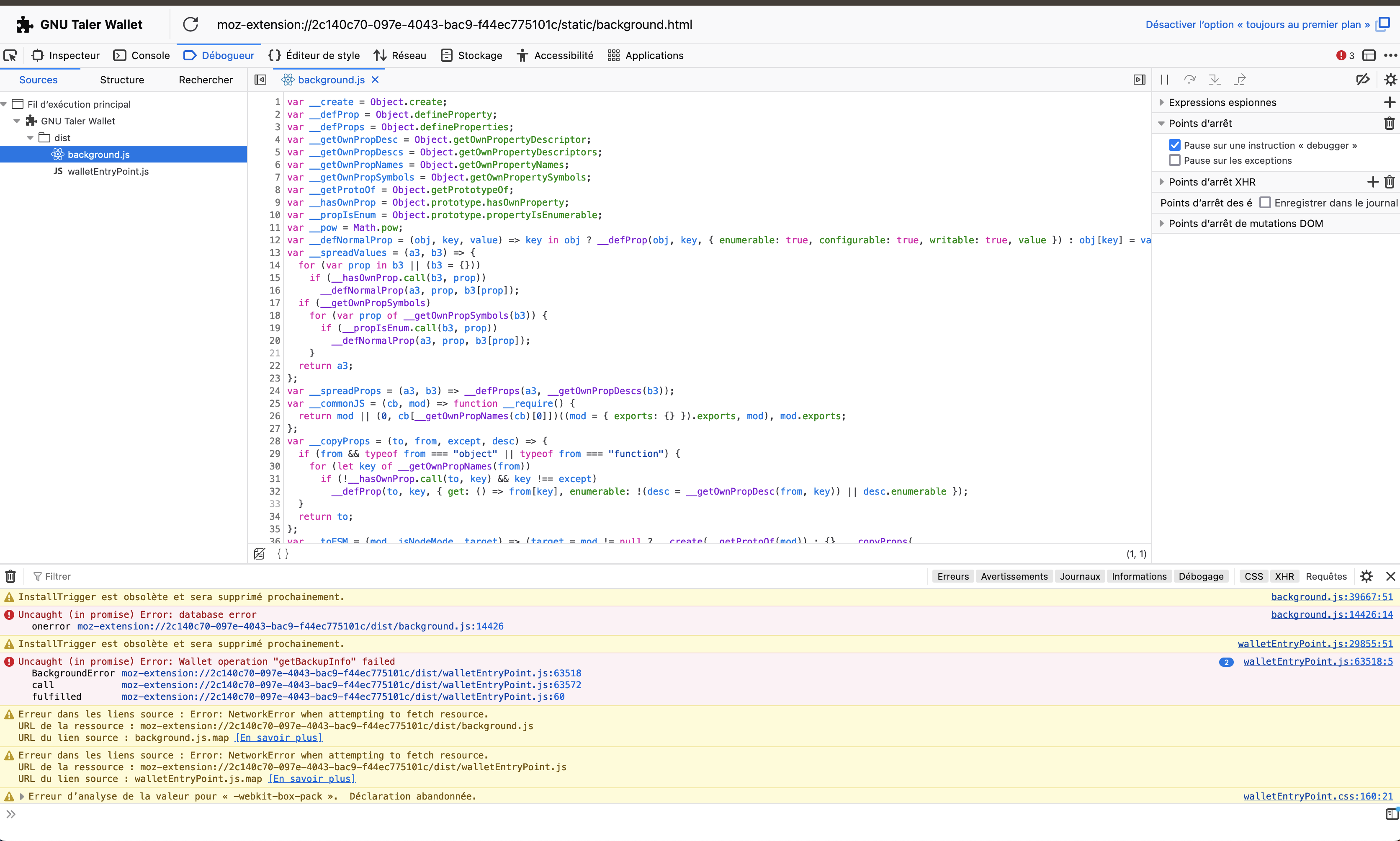The image size is (1400, 841).
Task: Open the Structure tab
Action: click(122, 80)
